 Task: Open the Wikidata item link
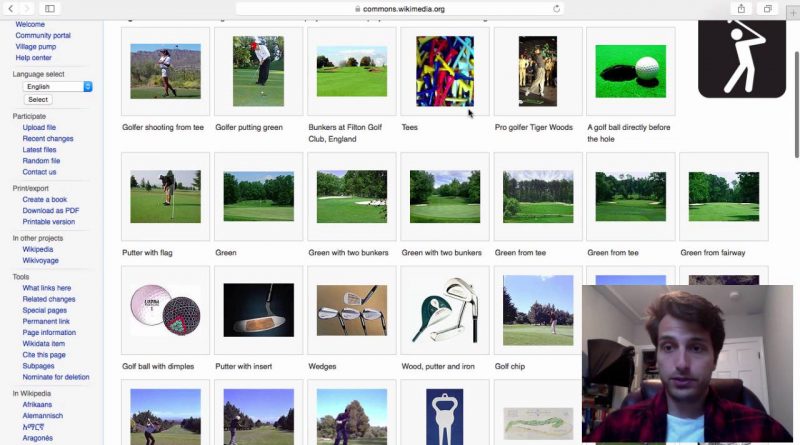click(x=44, y=344)
